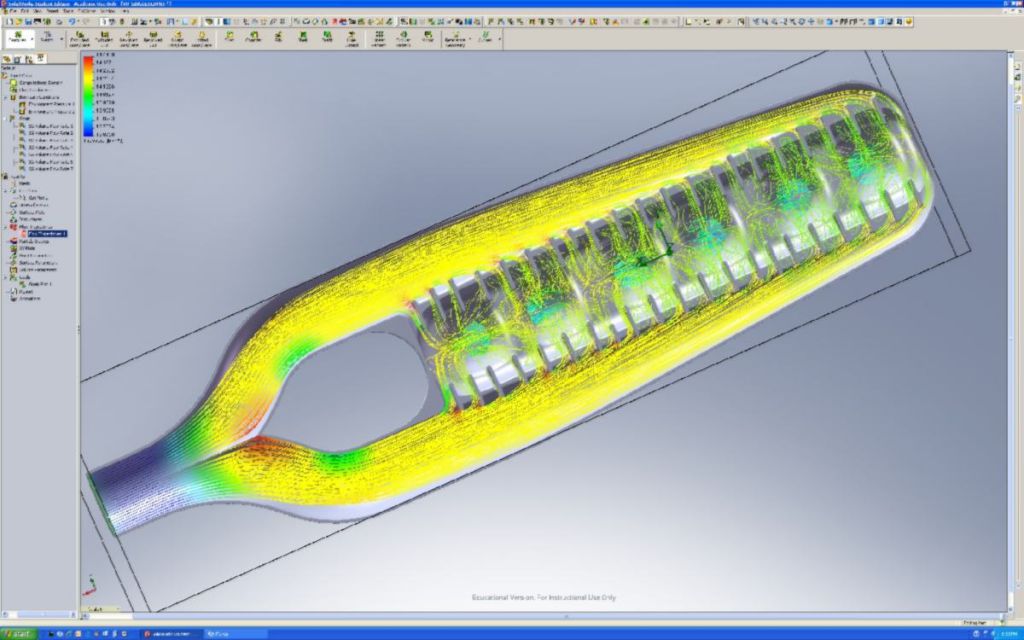Select the Computational Domain tree item
The width and height of the screenshot is (1024, 640).
[x=40, y=82]
